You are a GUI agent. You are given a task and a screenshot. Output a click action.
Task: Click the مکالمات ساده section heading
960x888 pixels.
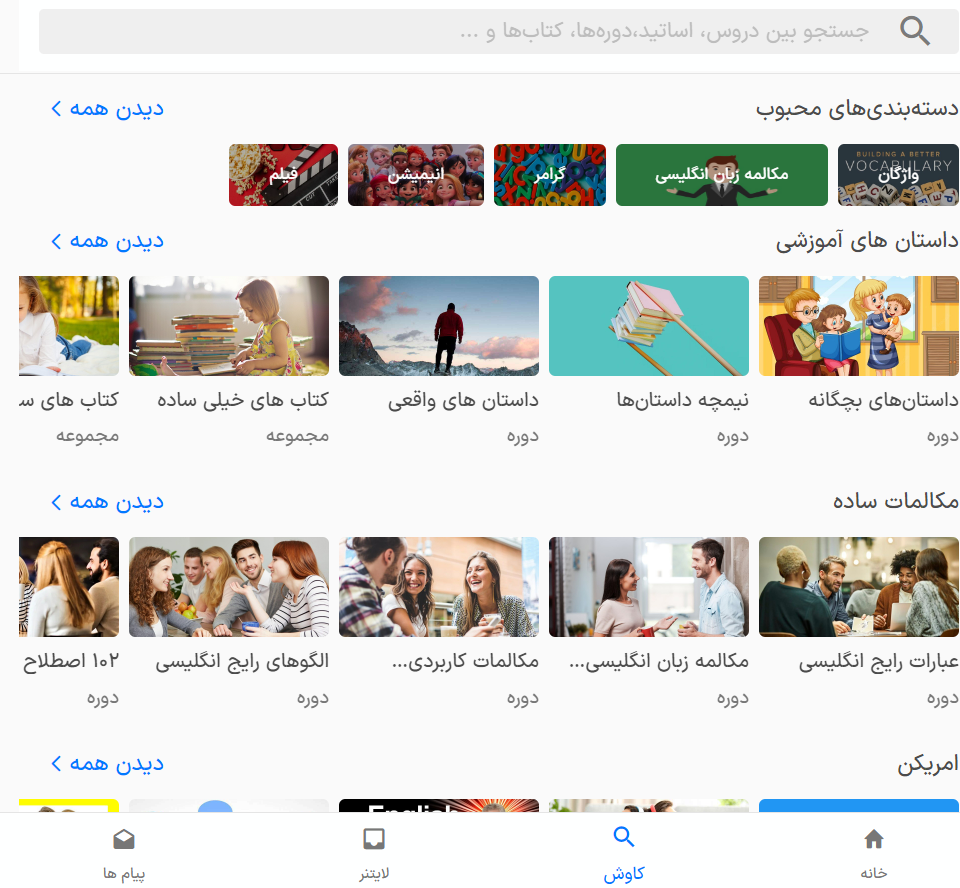(895, 502)
